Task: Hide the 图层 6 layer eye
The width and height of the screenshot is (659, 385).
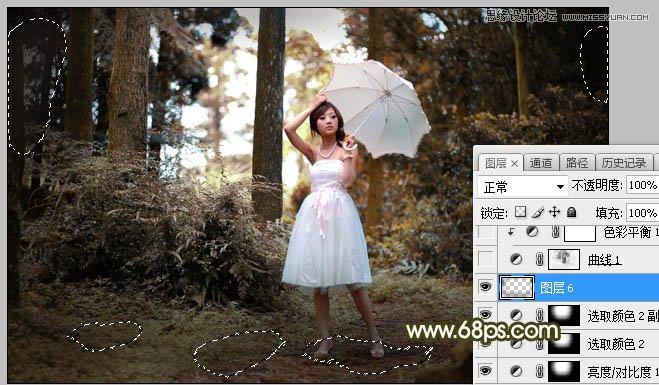Action: [x=485, y=287]
